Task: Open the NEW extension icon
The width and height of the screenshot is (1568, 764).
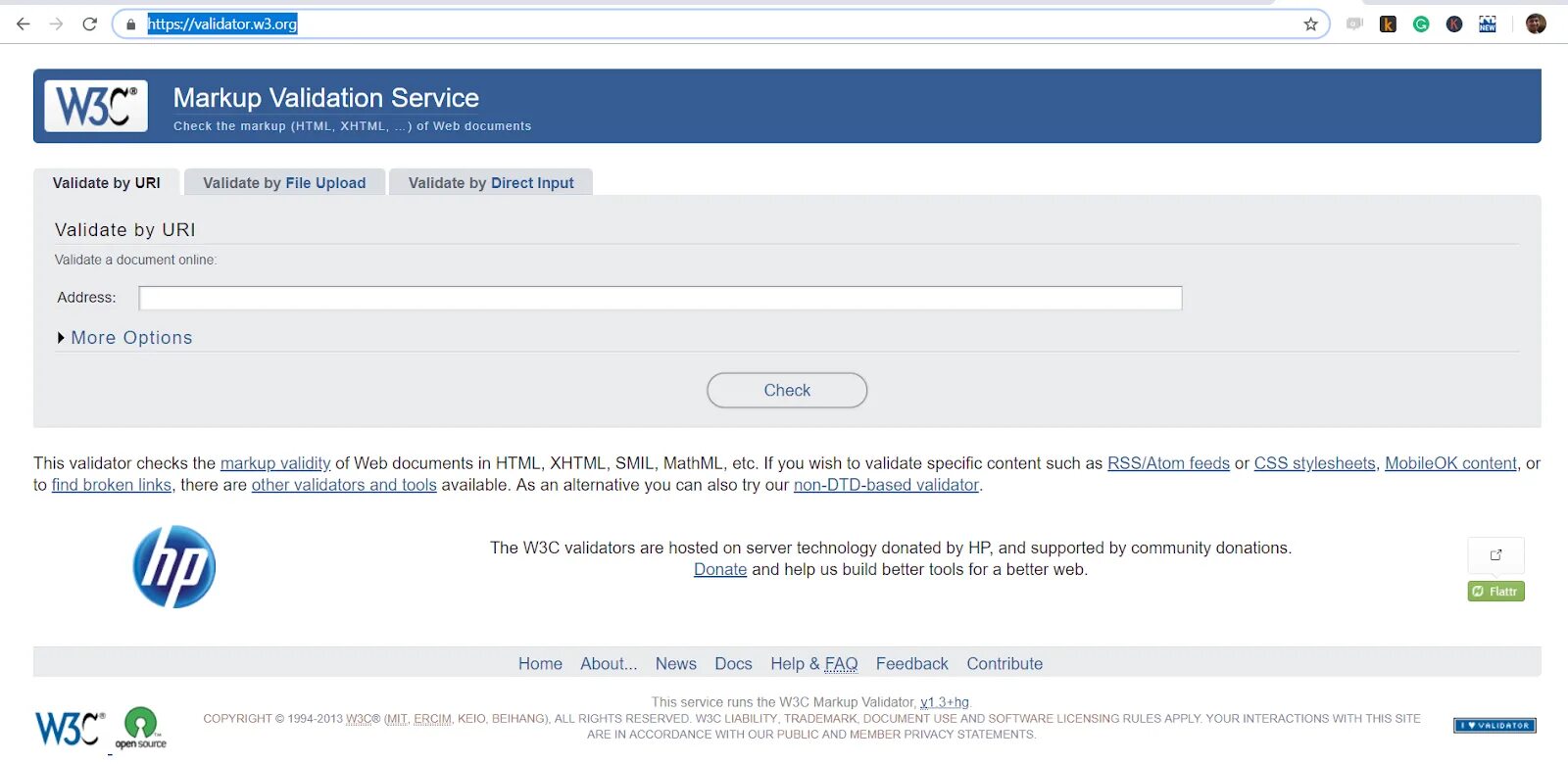Action: coord(1488,24)
